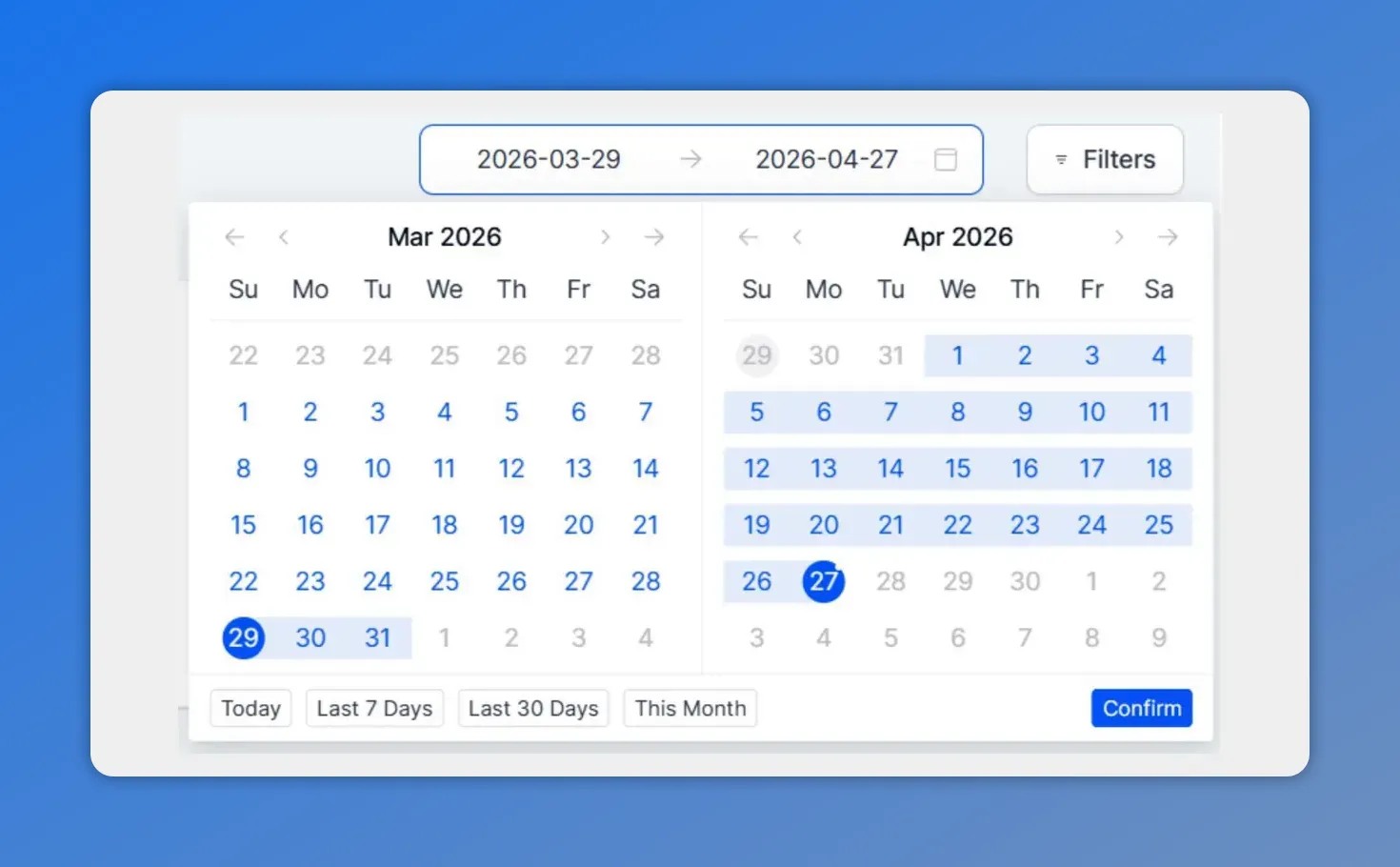Click the double-left arrow above April 2026
Screen dimensions: 1400x867
click(749, 236)
